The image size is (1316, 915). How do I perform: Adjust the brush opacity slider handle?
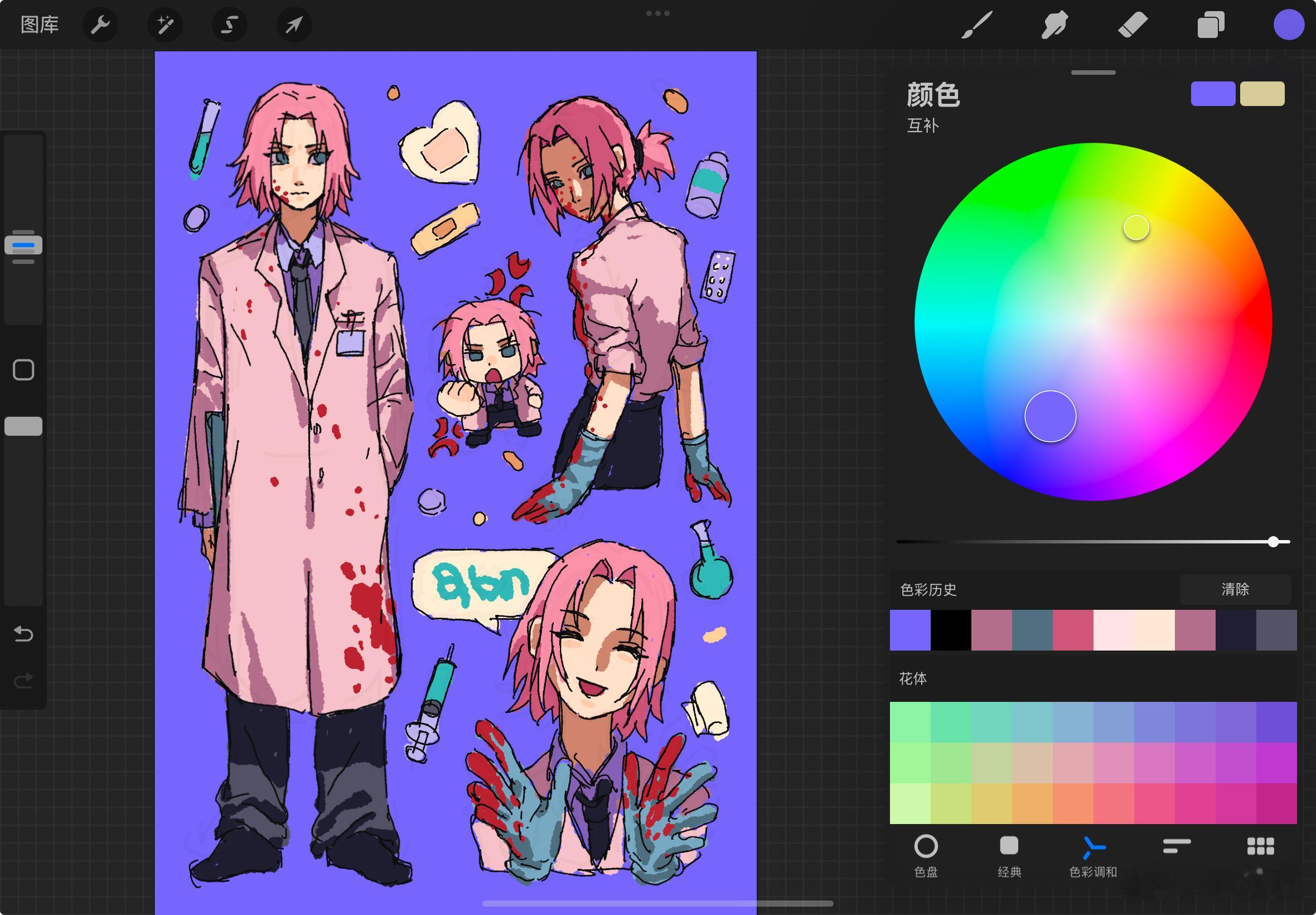(x=23, y=426)
